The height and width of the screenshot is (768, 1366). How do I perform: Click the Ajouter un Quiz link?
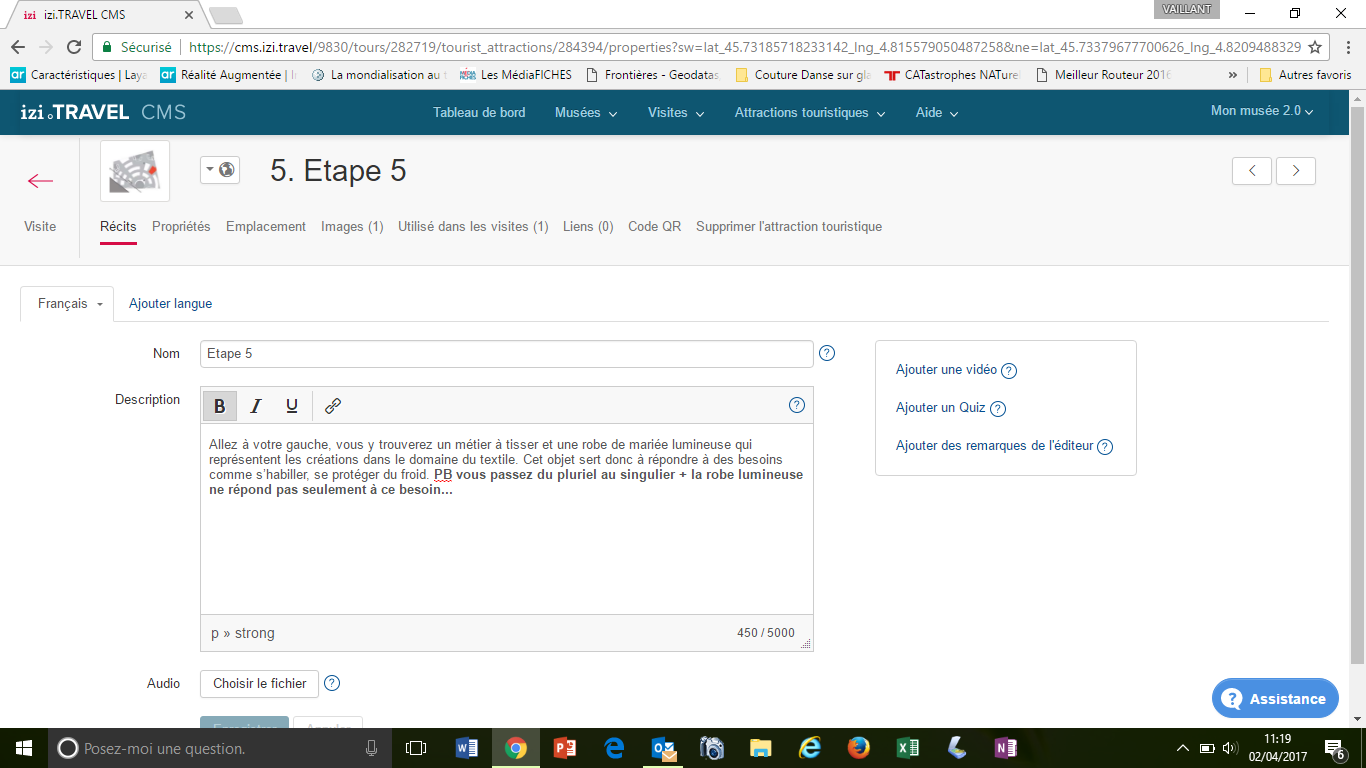940,408
